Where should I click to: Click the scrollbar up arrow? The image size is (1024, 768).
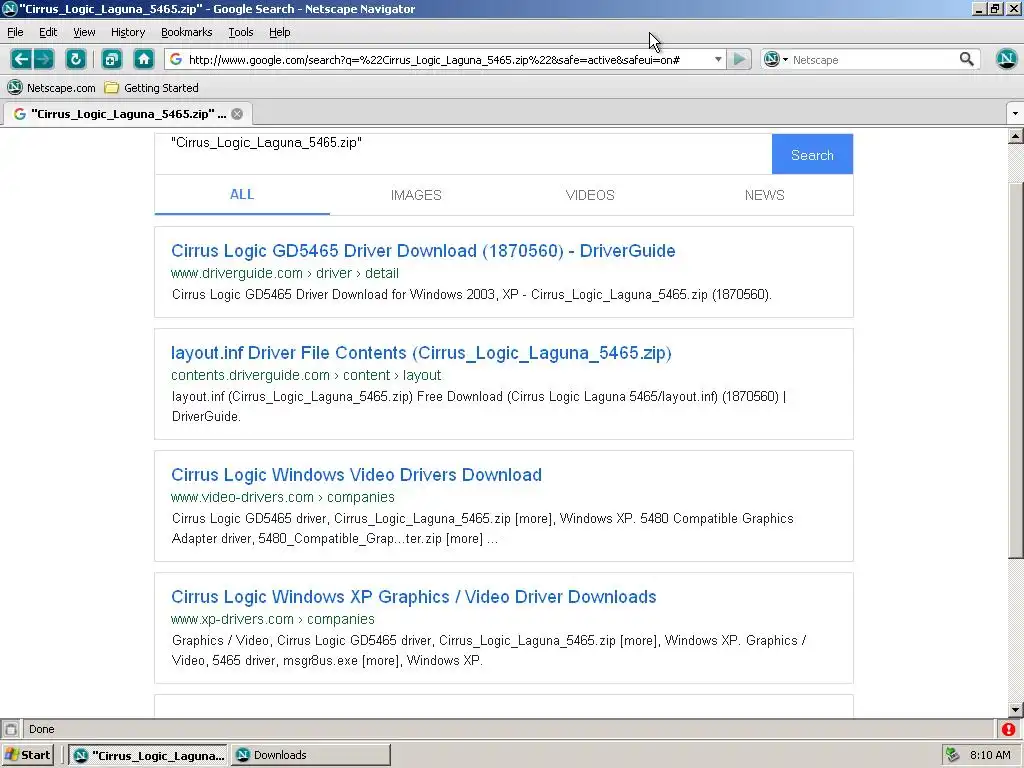click(x=1016, y=136)
